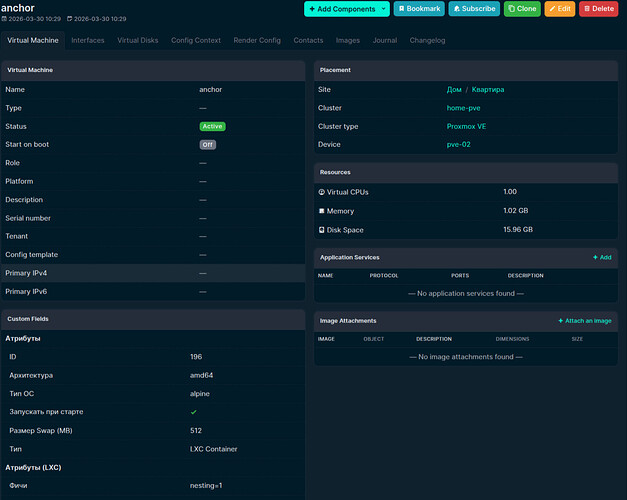The image size is (627, 500).
Task: Click the Custom Fields panel header
Action: click(153, 319)
